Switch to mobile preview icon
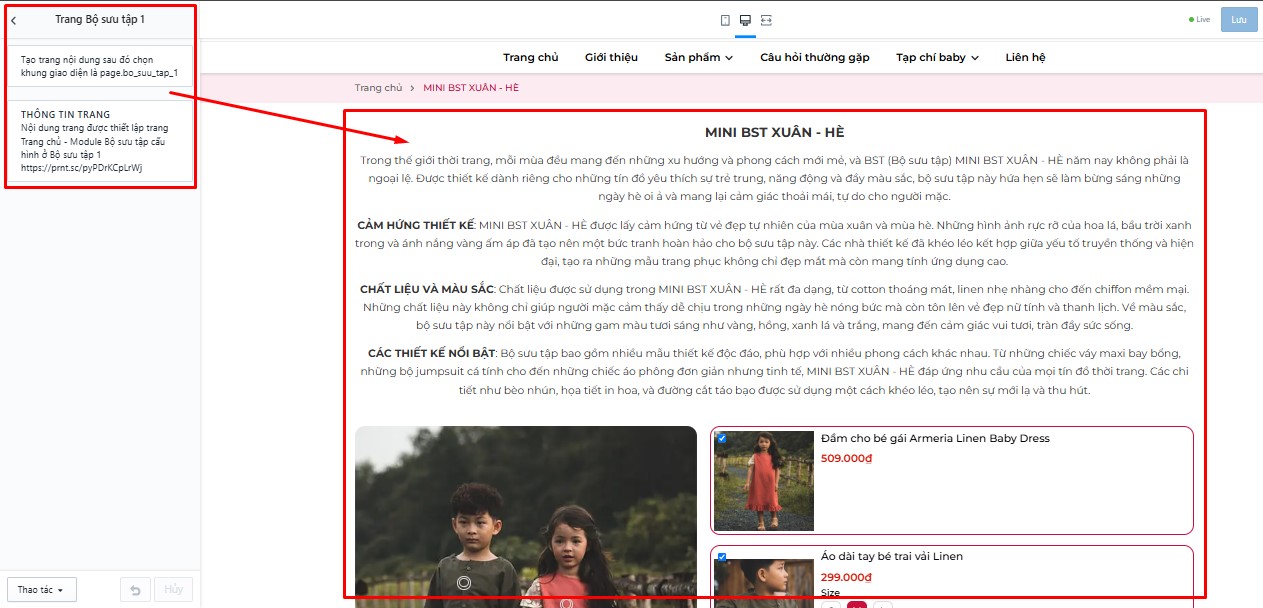 (x=725, y=20)
